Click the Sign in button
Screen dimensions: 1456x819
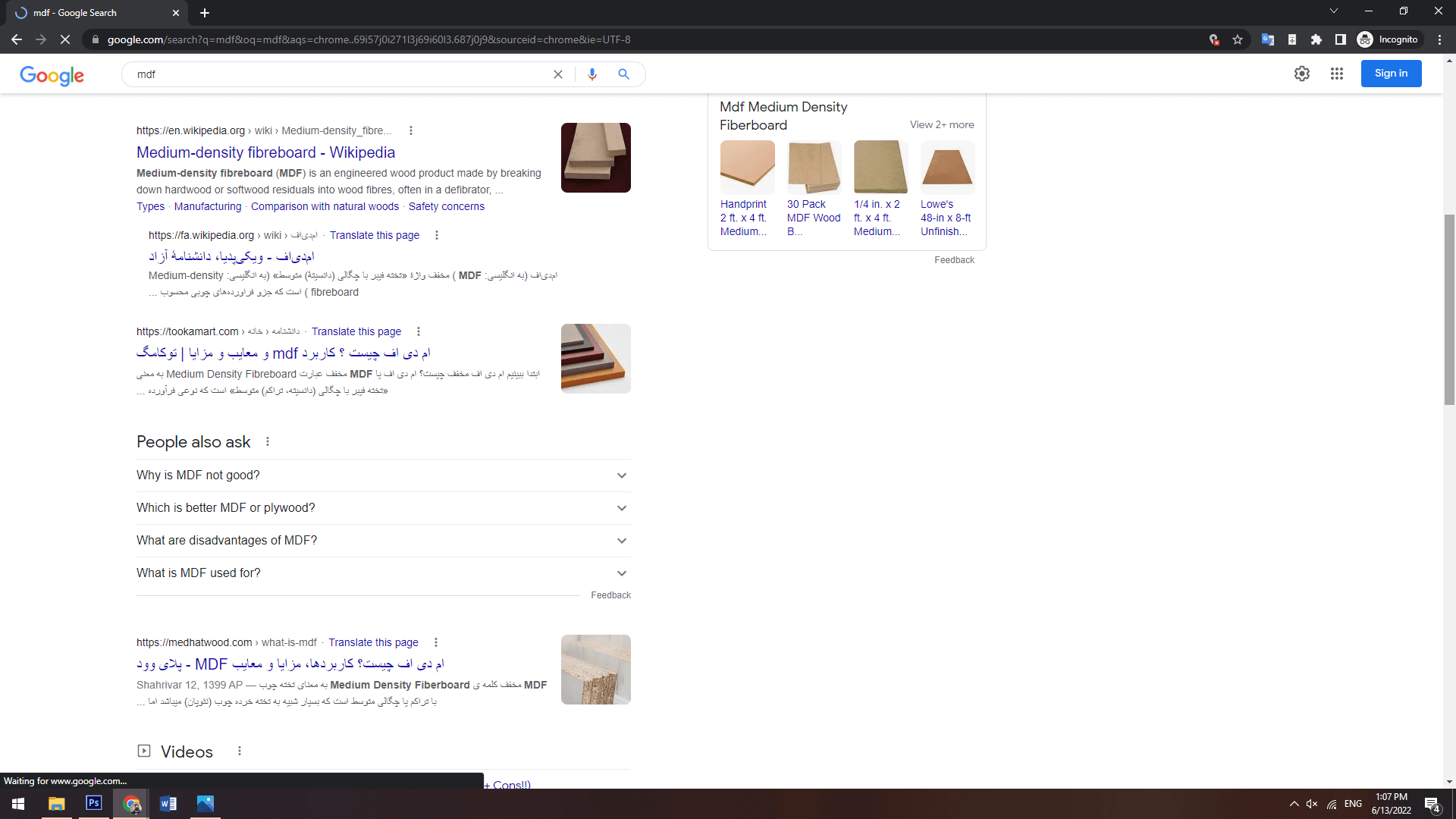[1391, 74]
